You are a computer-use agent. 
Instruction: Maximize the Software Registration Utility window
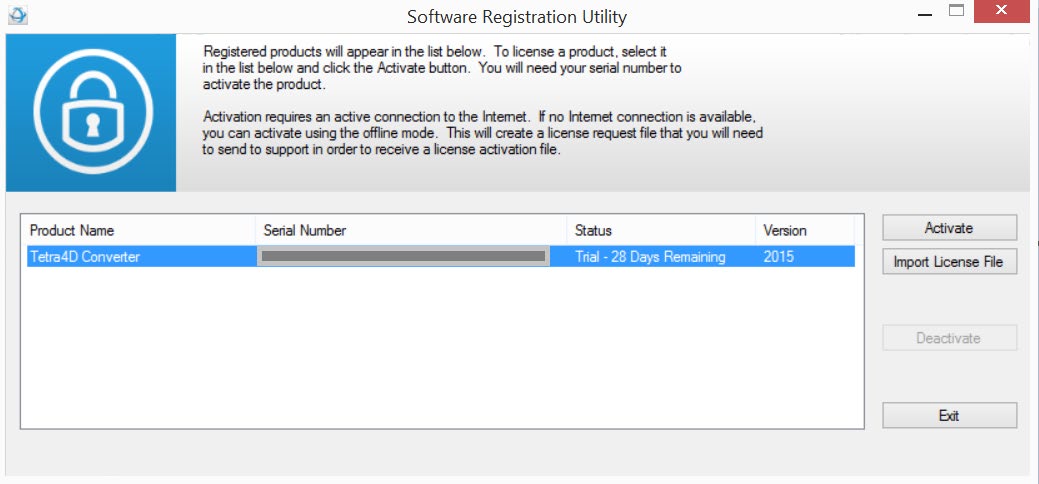[956, 11]
